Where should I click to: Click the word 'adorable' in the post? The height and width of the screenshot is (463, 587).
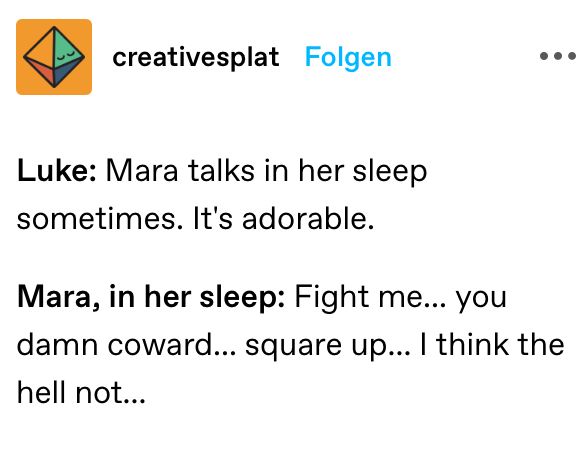click(x=305, y=219)
